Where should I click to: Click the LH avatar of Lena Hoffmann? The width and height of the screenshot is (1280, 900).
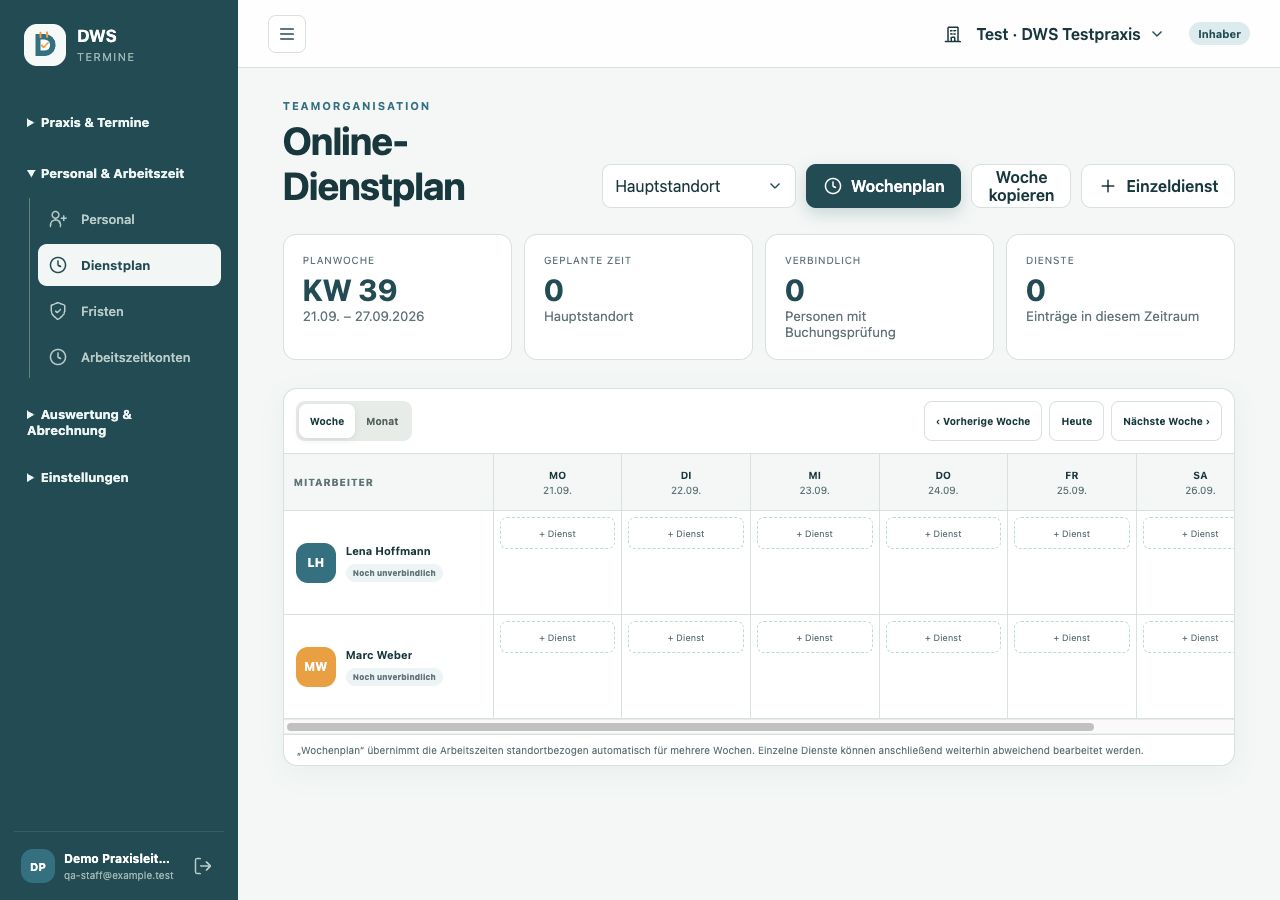tap(316, 563)
